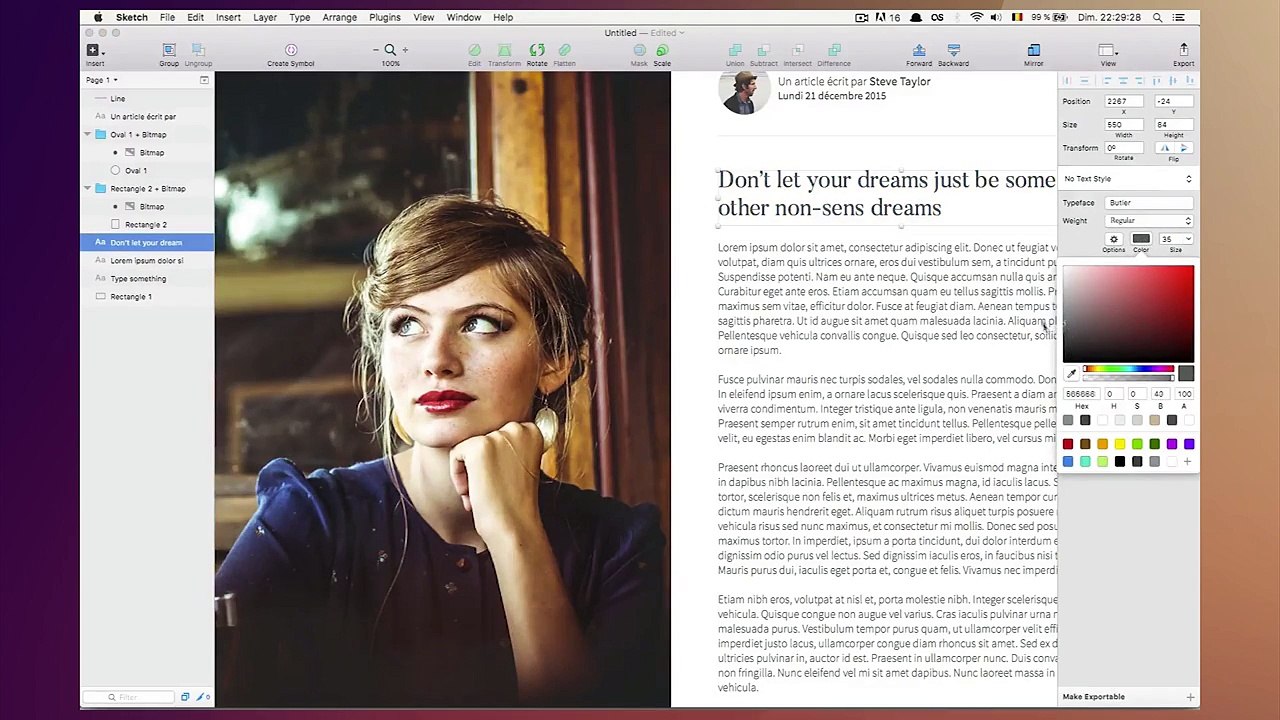The height and width of the screenshot is (720, 1280).
Task: Zoom out with the minus icon
Action: (x=376, y=50)
